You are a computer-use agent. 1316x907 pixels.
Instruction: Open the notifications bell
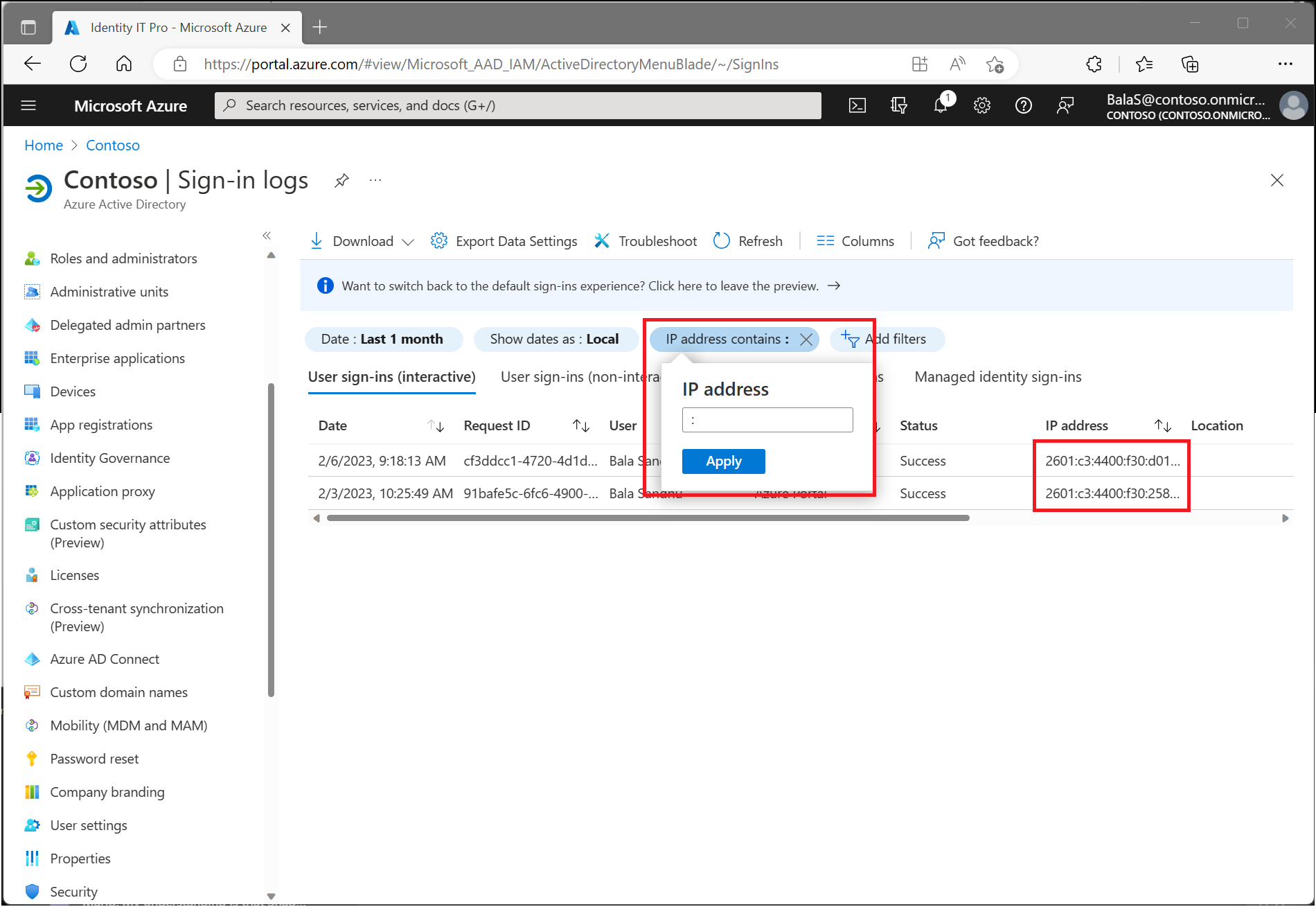941,105
